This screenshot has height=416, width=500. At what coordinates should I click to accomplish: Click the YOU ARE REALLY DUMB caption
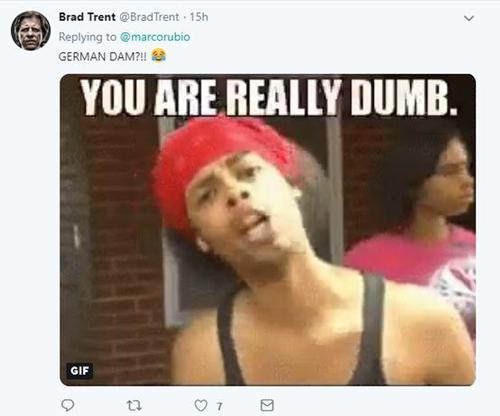pyautogui.click(x=269, y=98)
